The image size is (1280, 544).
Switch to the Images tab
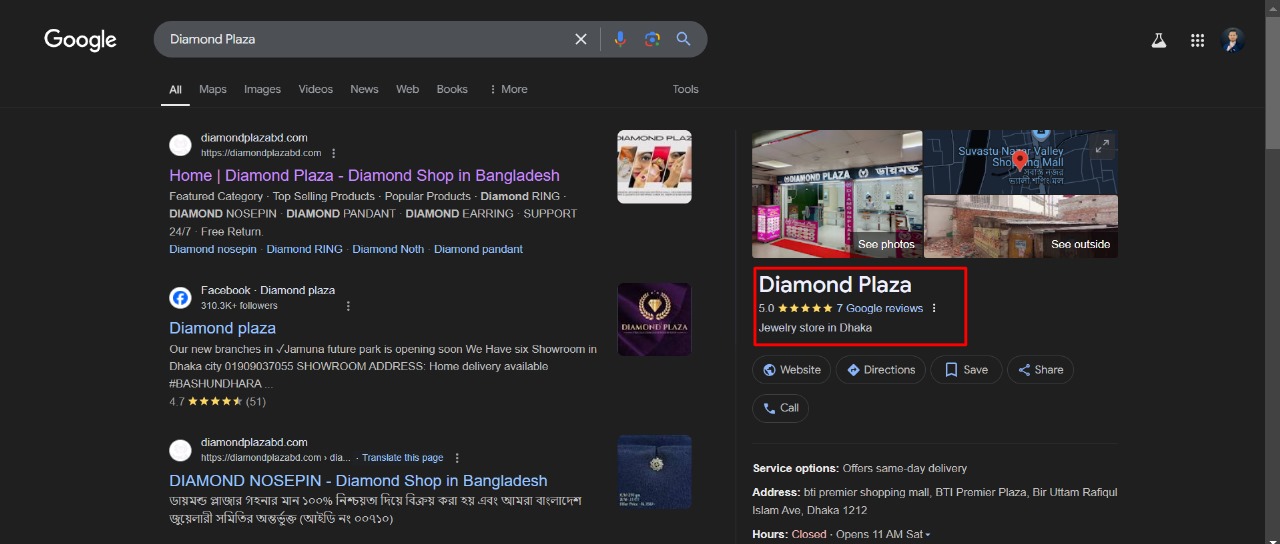click(x=262, y=89)
